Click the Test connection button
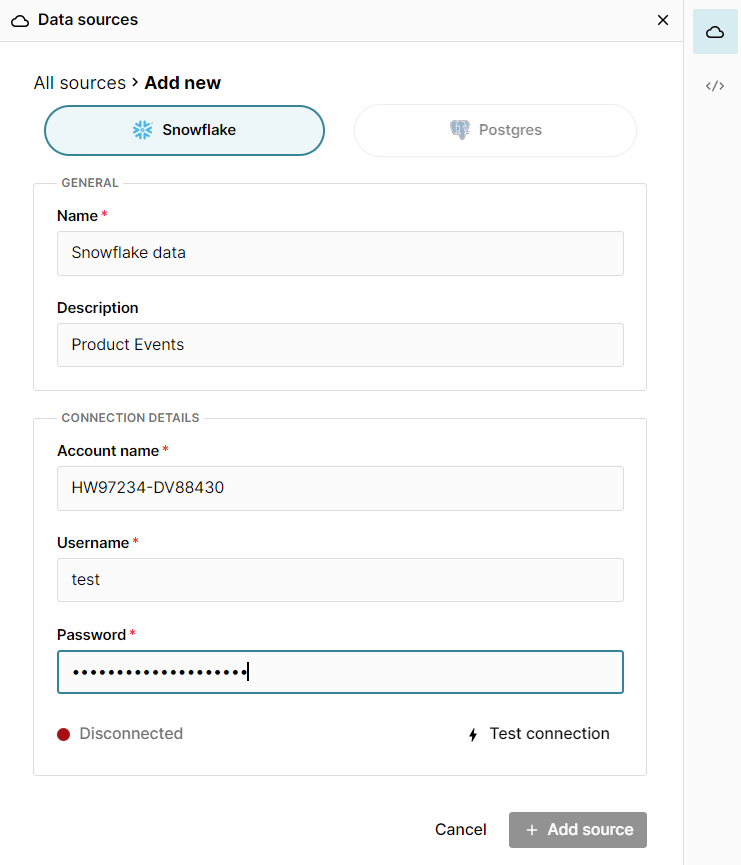The image size is (741, 865). [539, 734]
